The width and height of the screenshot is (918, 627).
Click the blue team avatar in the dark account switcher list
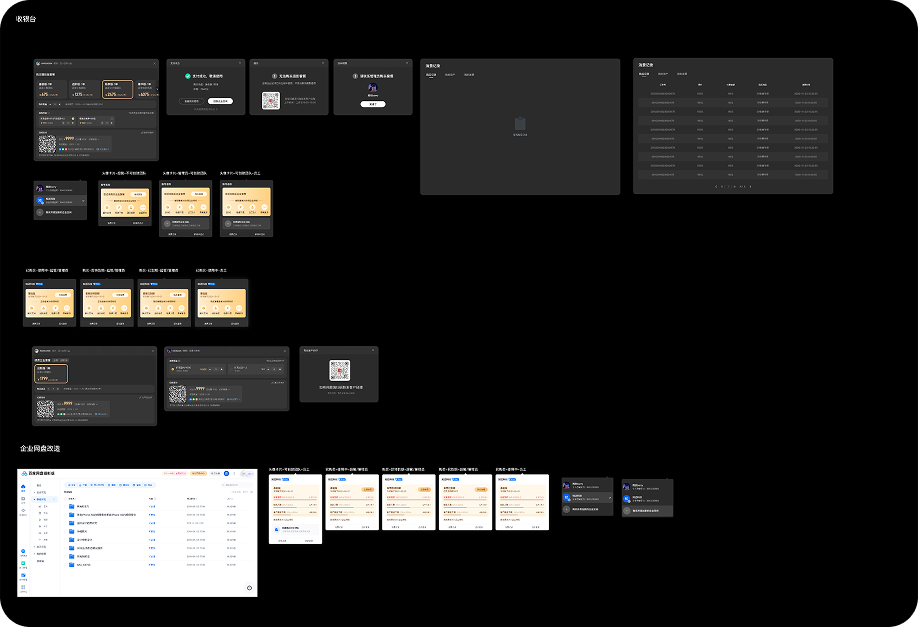pos(40,200)
